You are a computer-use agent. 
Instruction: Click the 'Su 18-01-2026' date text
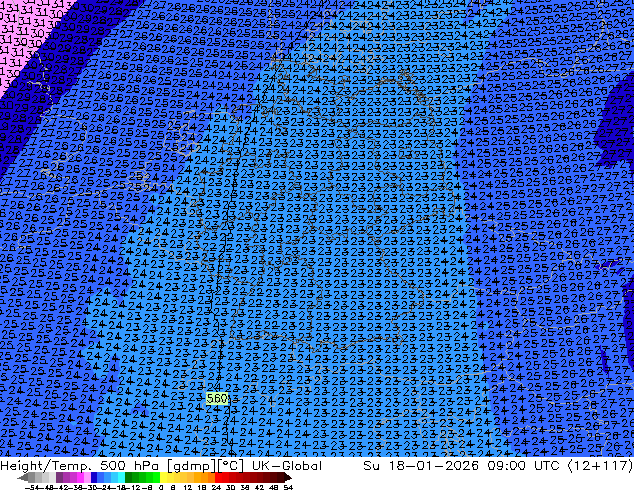(x=421, y=466)
